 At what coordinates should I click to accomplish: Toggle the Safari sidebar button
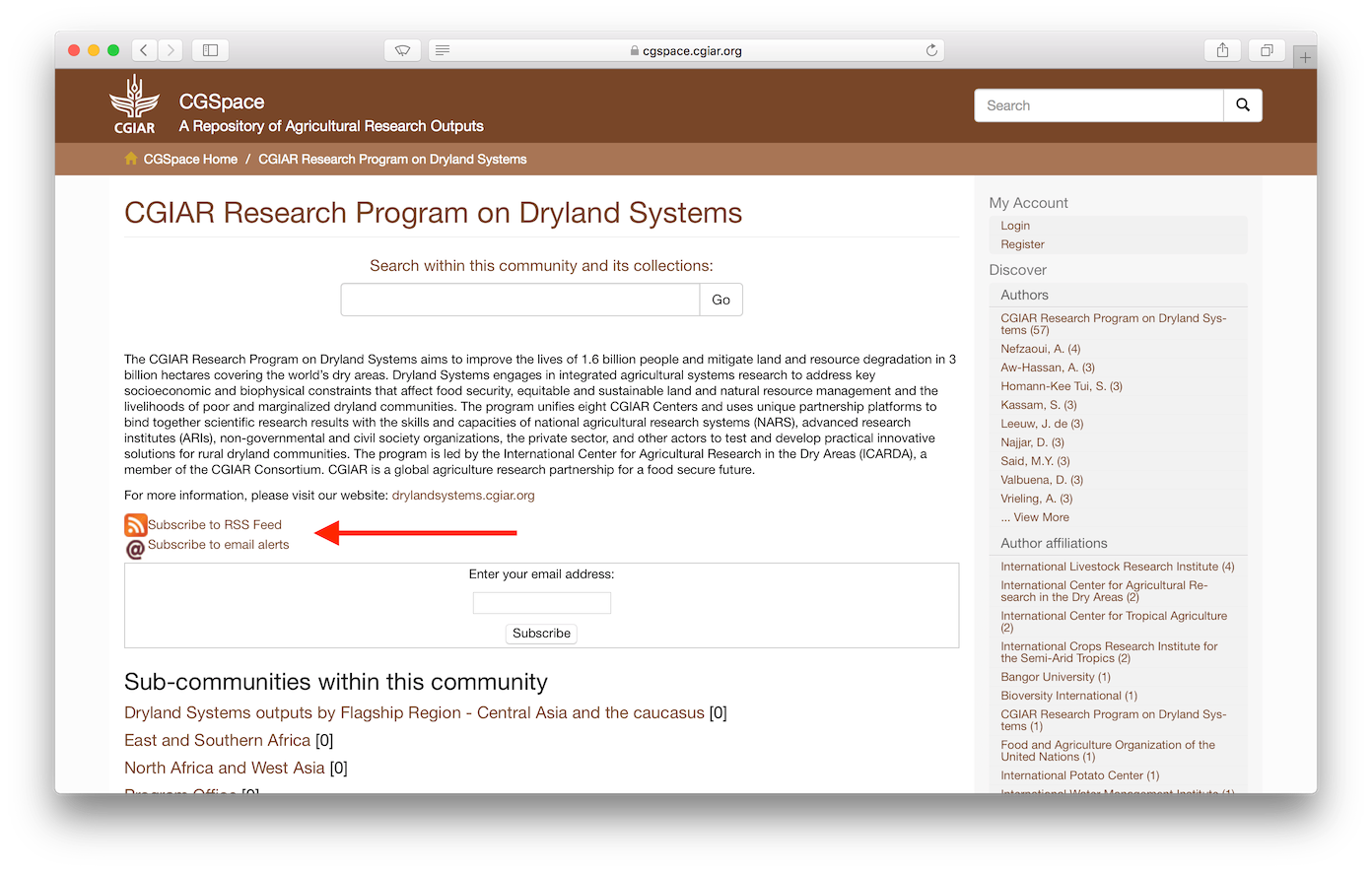coord(210,49)
